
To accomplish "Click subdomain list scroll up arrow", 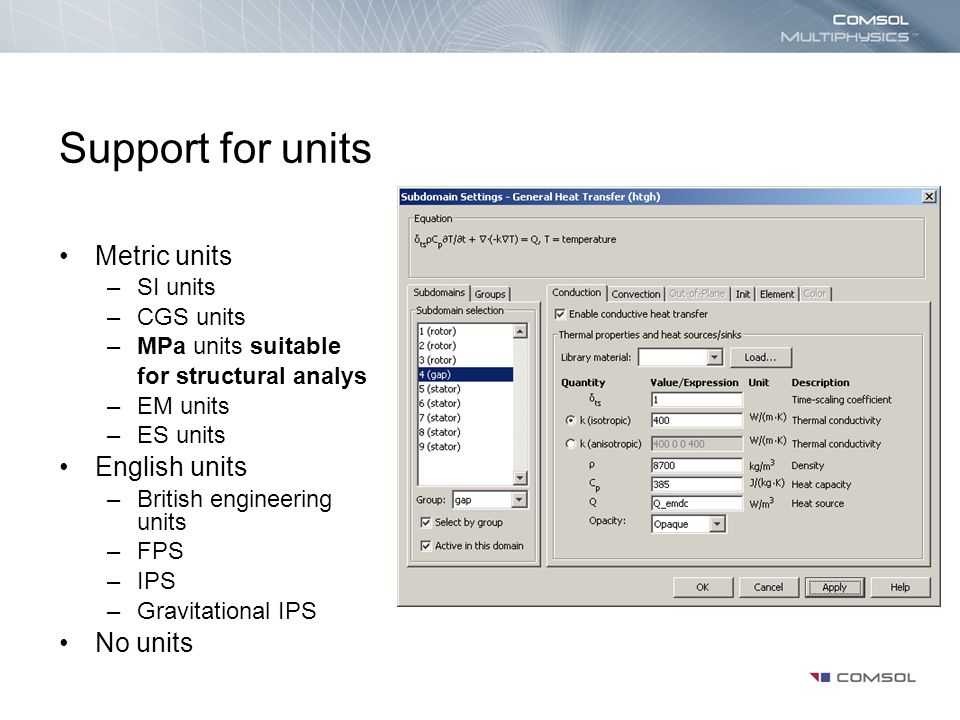I will (x=520, y=331).
